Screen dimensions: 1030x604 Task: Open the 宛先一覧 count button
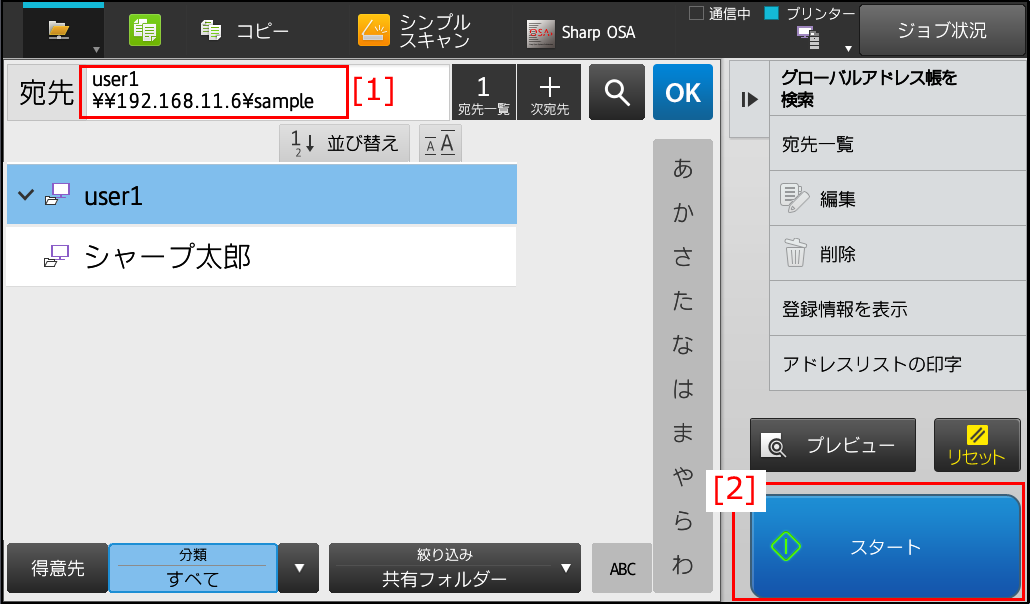tap(483, 92)
